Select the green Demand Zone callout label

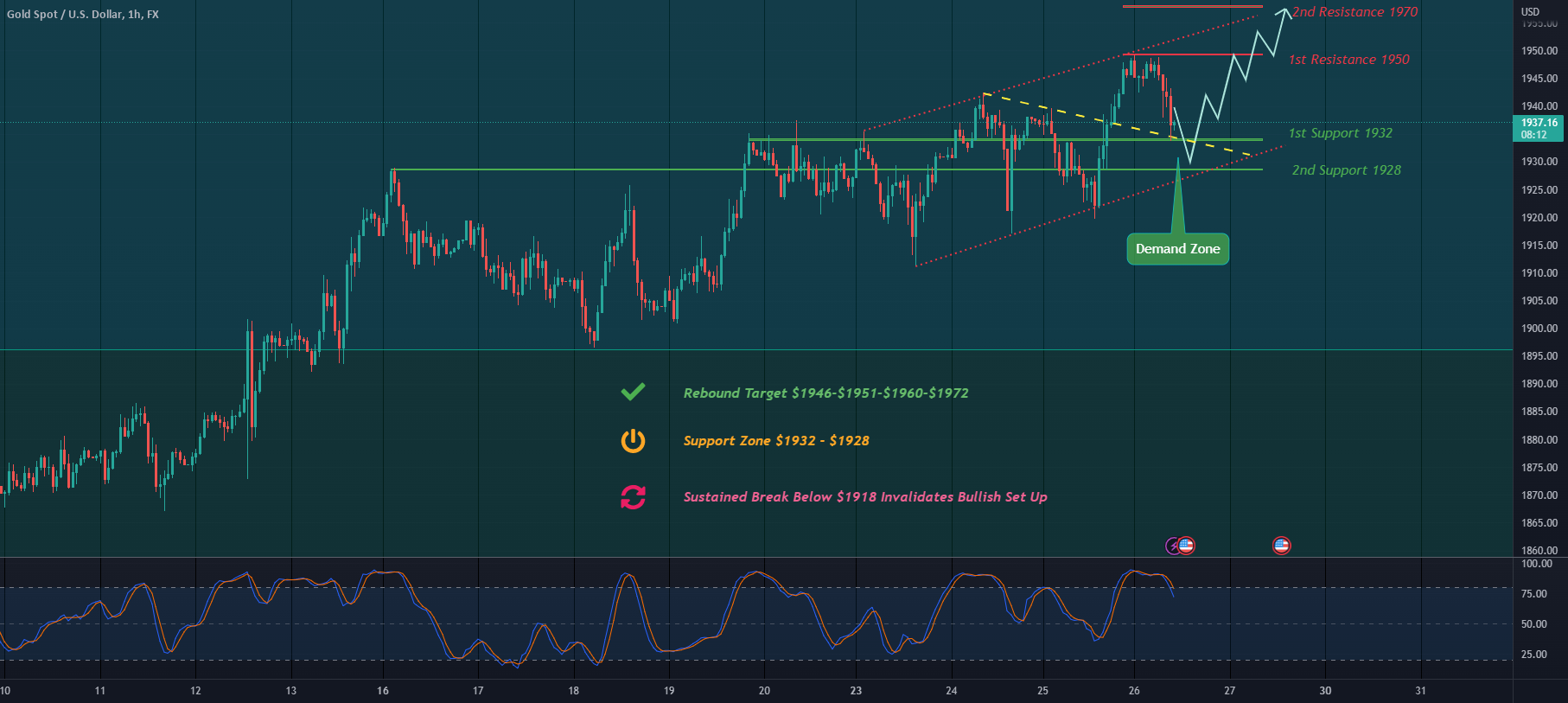point(1177,249)
